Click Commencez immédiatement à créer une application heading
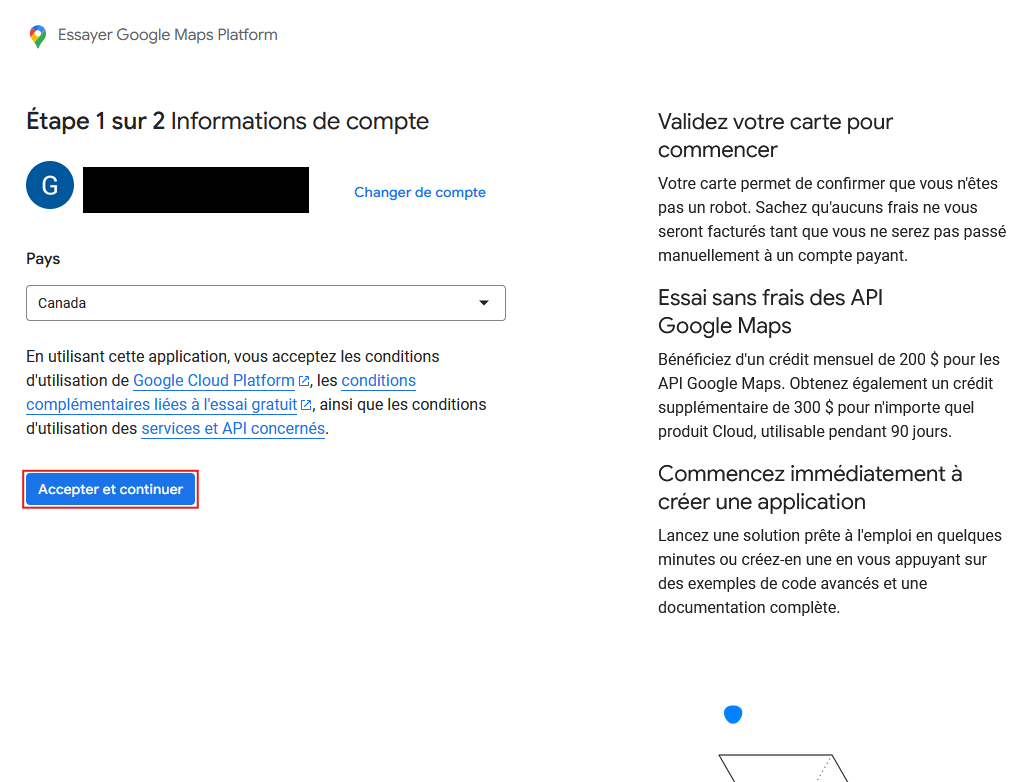 tap(810, 488)
